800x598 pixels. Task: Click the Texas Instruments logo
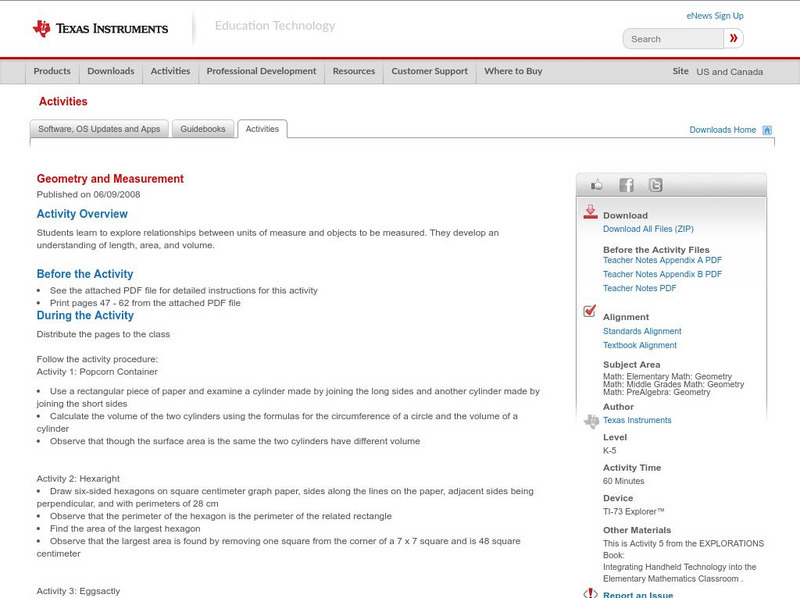pyautogui.click(x=100, y=28)
